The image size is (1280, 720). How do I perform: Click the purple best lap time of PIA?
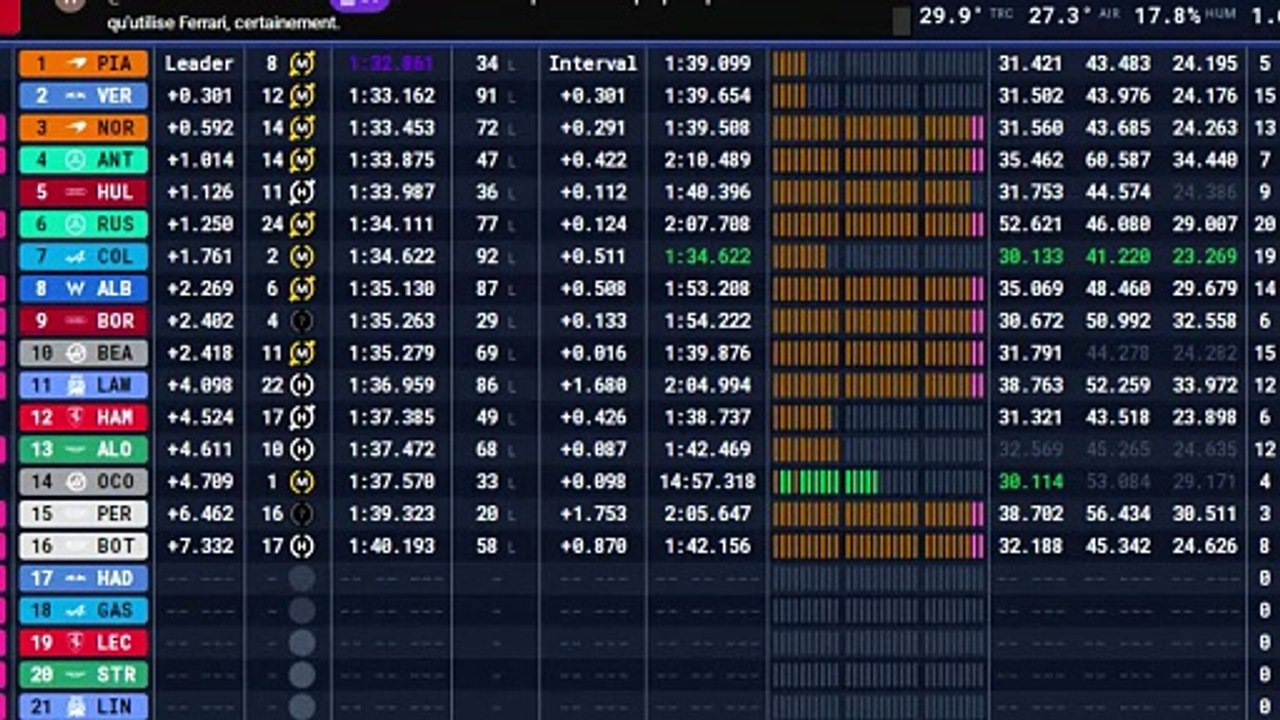(x=391, y=64)
